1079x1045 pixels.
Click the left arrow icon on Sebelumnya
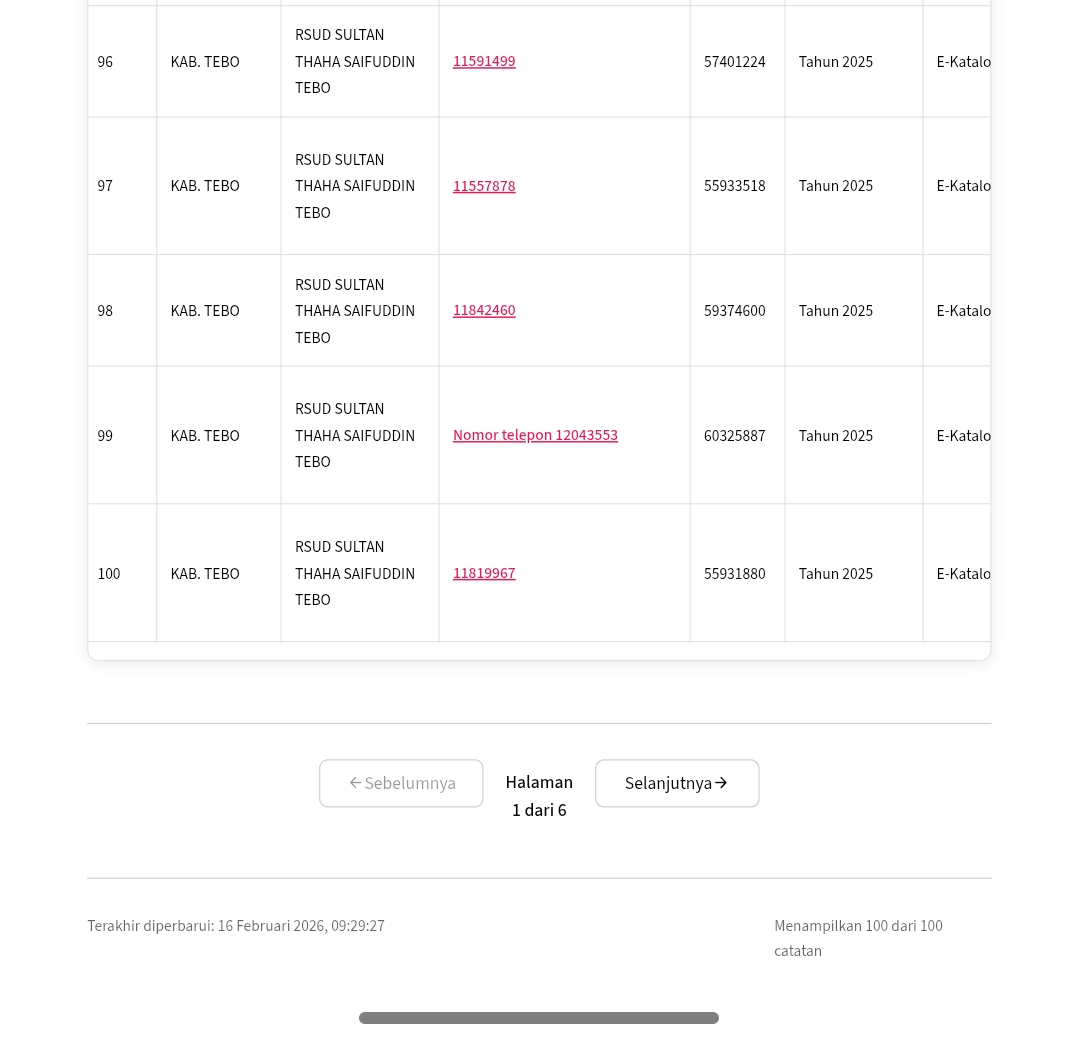[x=355, y=783]
